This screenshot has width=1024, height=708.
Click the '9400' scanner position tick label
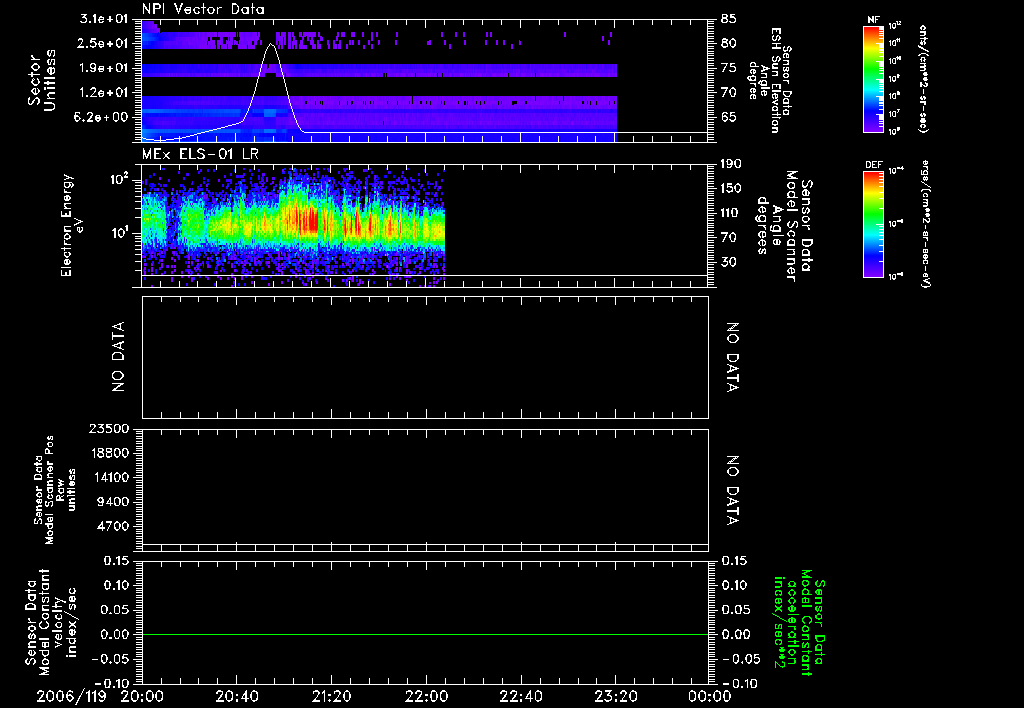[112, 502]
